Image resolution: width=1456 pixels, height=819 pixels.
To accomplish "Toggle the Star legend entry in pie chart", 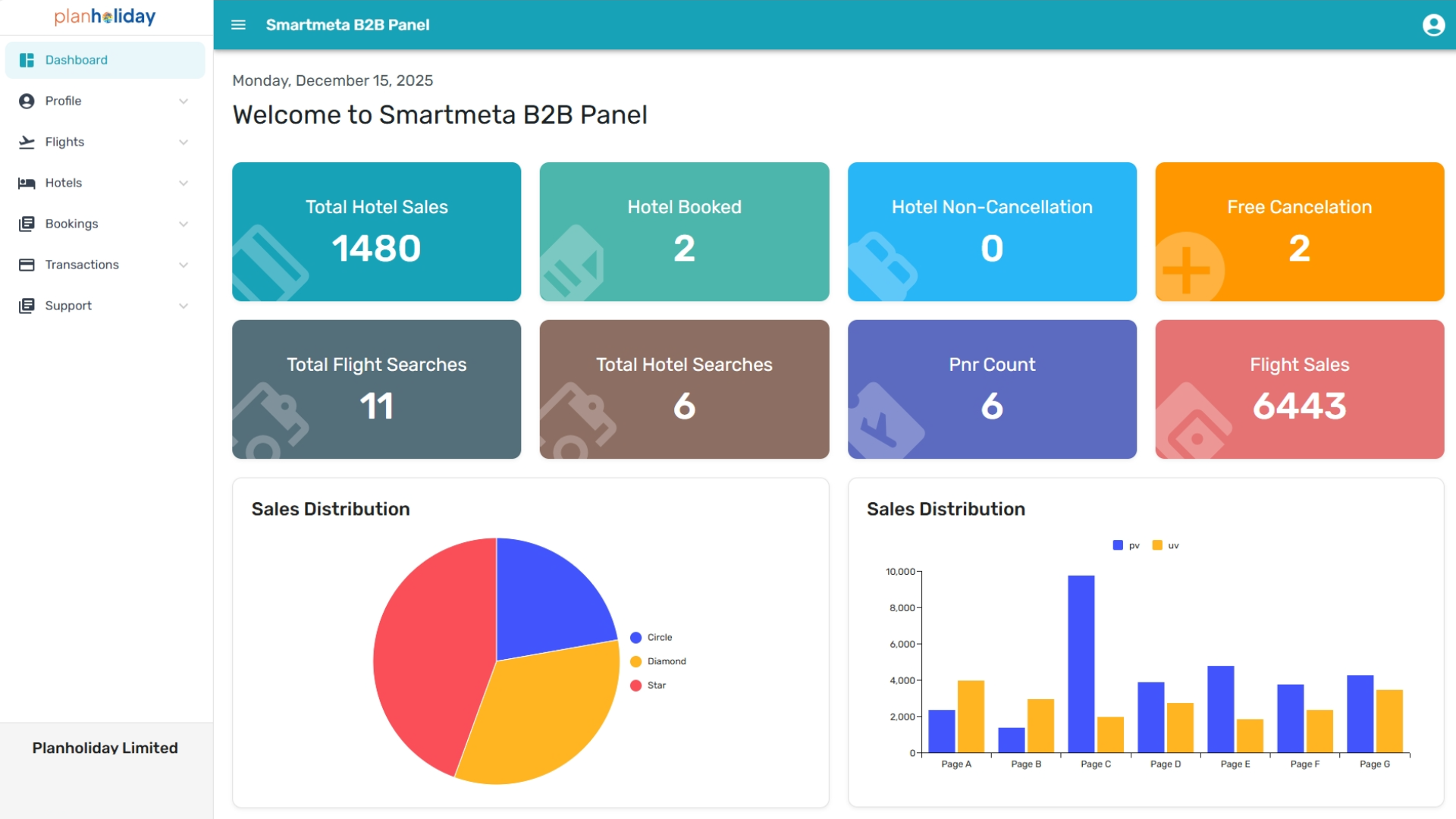I will [648, 686].
